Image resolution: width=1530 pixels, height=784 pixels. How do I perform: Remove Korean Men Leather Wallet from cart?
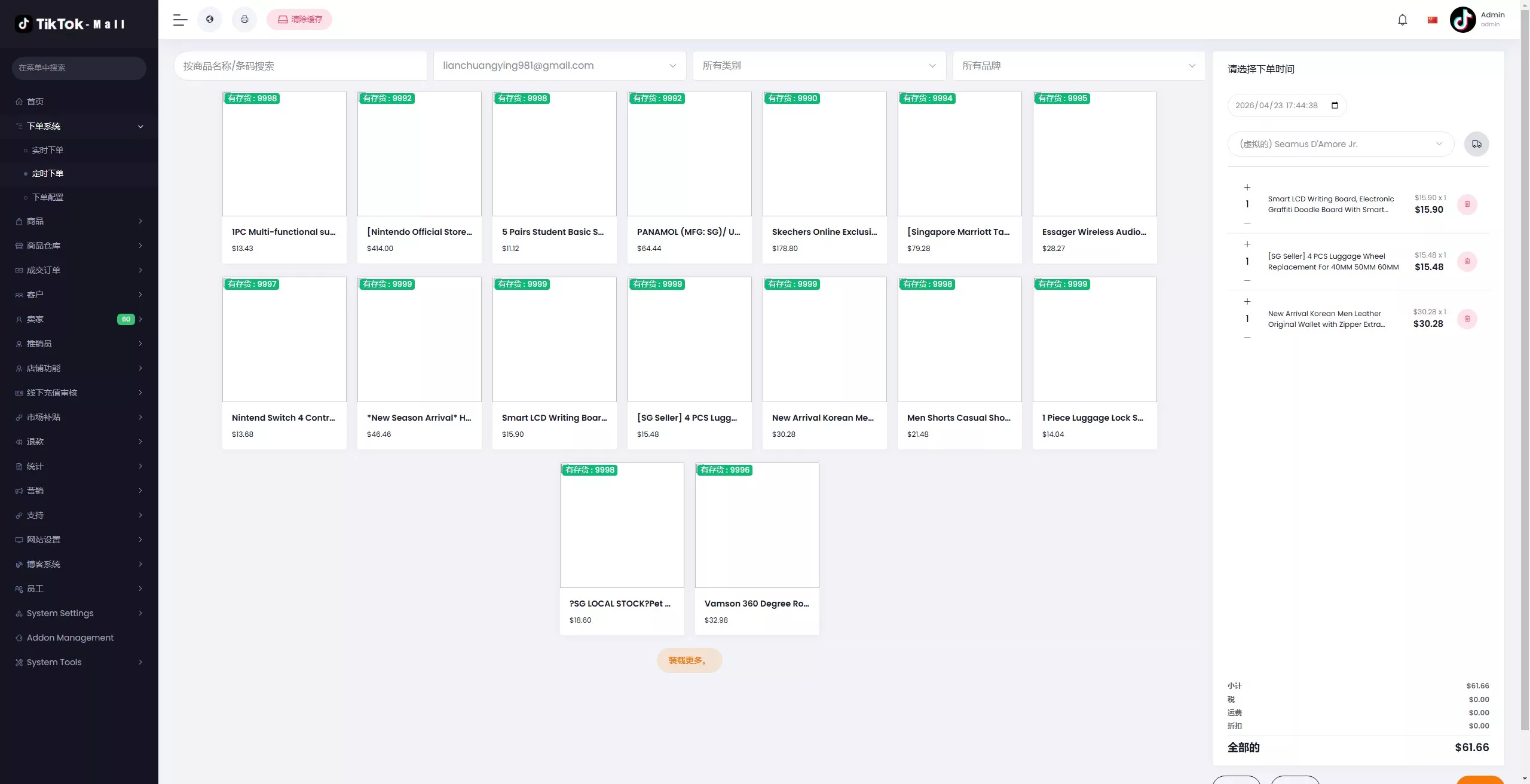tap(1467, 318)
